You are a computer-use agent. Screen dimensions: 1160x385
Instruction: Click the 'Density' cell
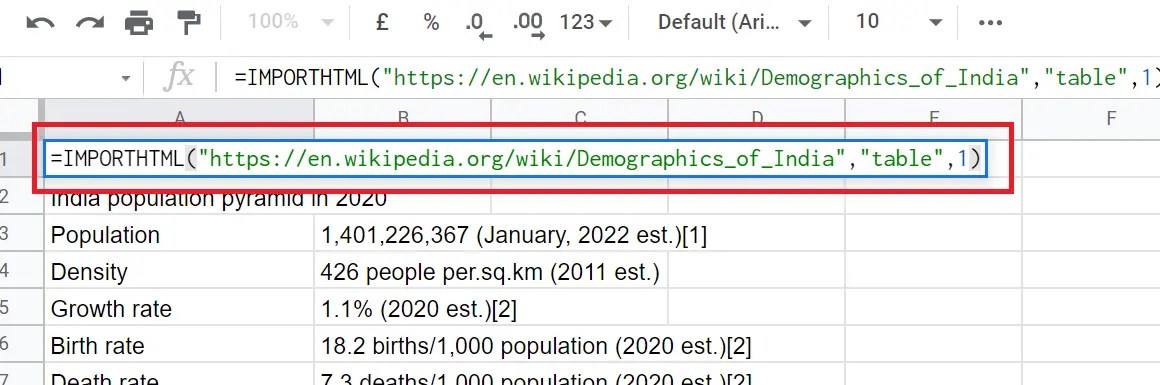pos(179,272)
